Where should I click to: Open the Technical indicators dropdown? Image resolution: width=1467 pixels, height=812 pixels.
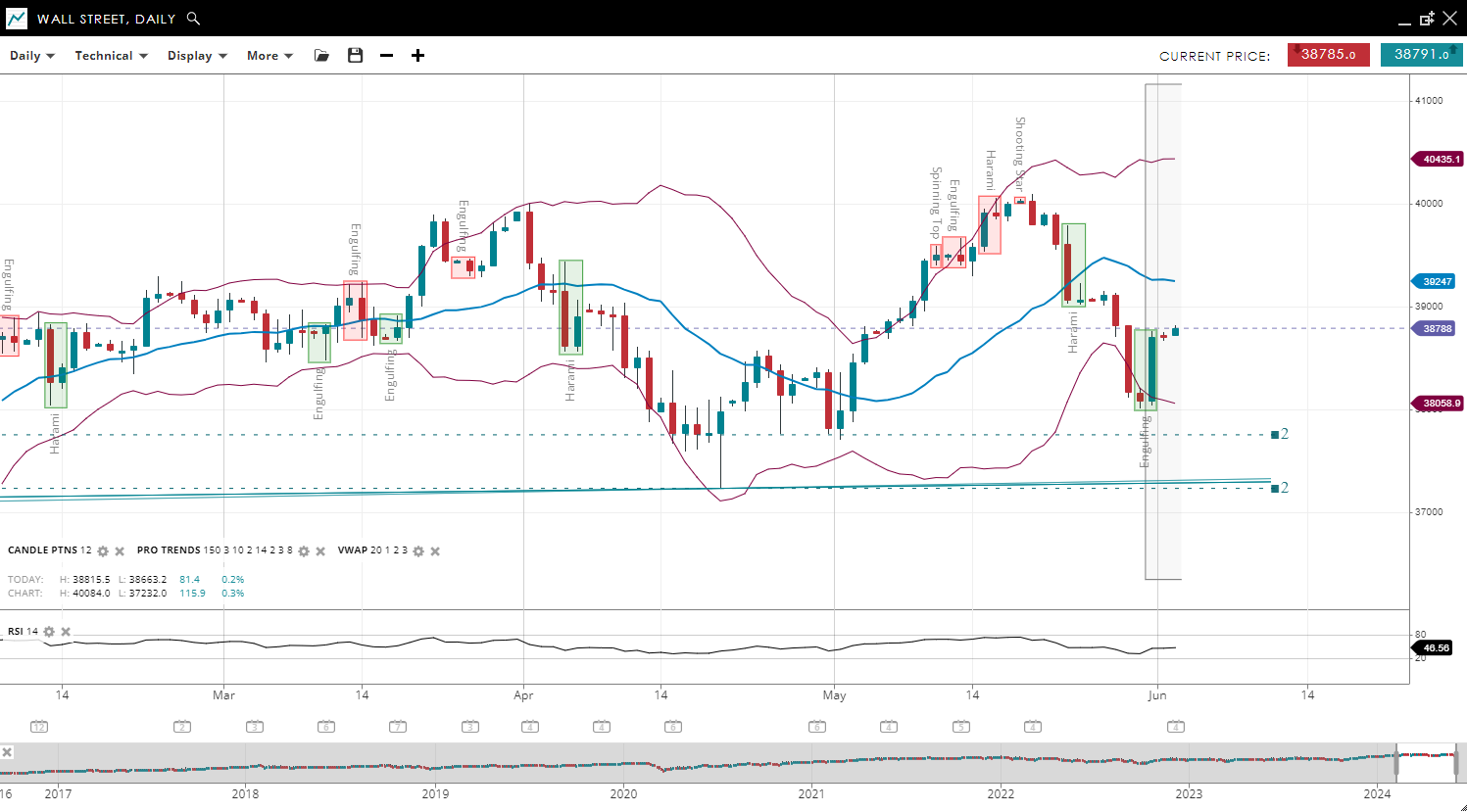pyautogui.click(x=111, y=56)
